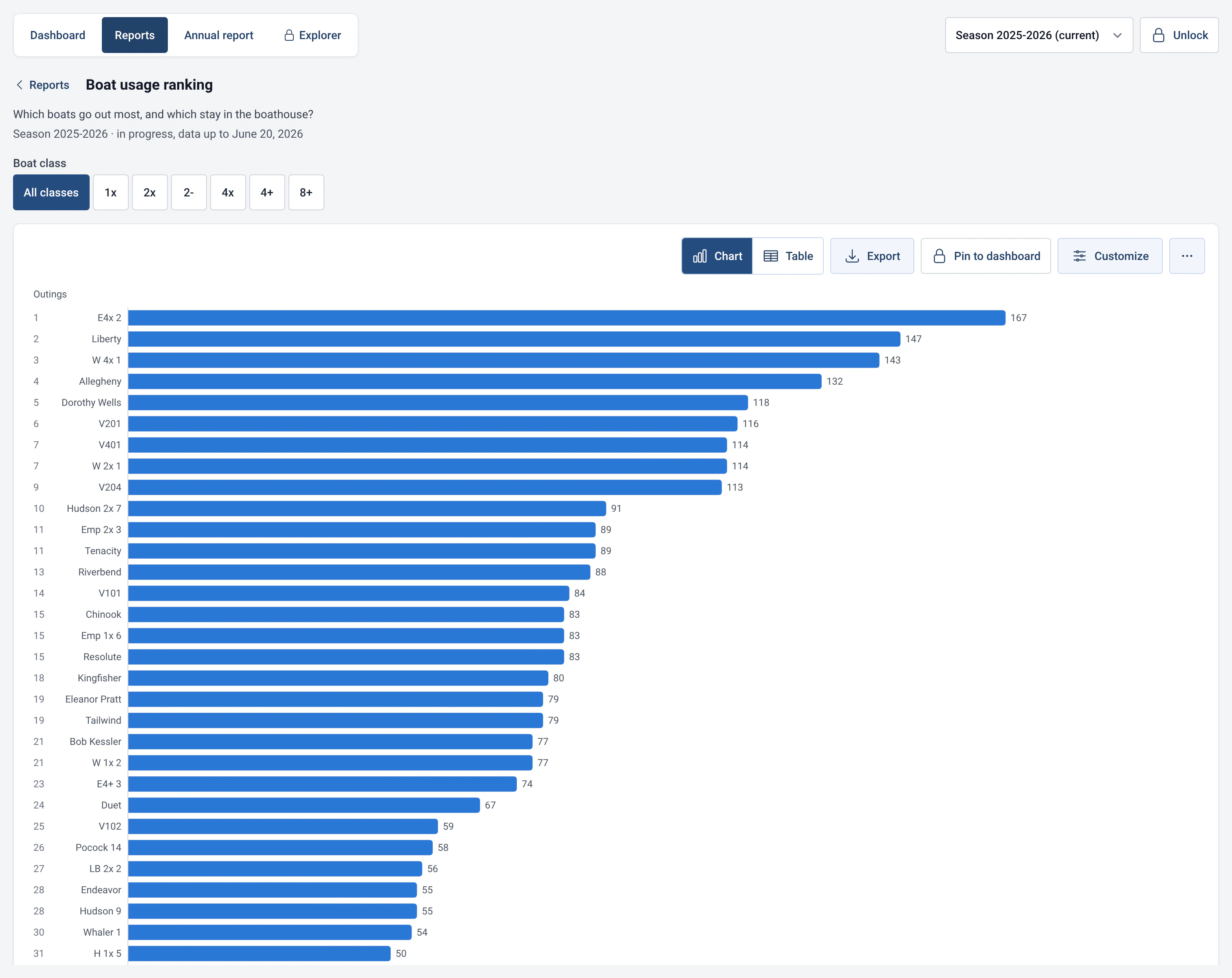Click the lock icon beside Explorer
This screenshot has height=978, width=1232.
coord(288,35)
